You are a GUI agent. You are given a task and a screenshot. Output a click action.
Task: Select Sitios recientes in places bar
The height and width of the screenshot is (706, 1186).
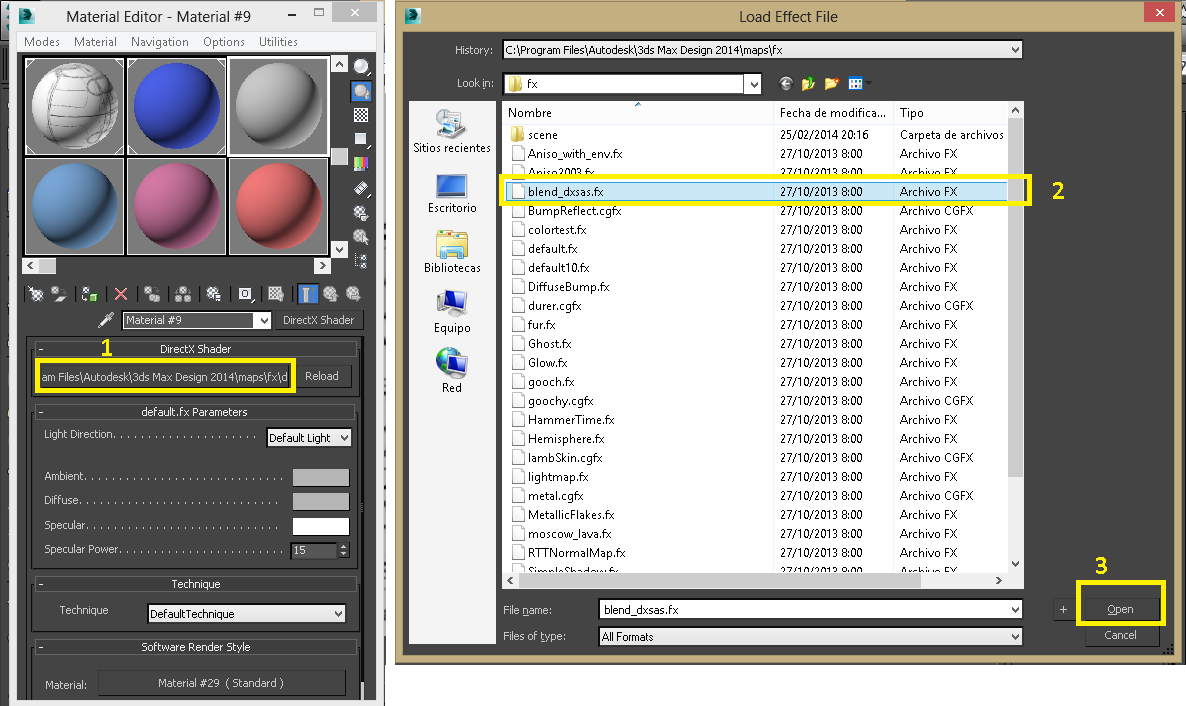coord(452,131)
